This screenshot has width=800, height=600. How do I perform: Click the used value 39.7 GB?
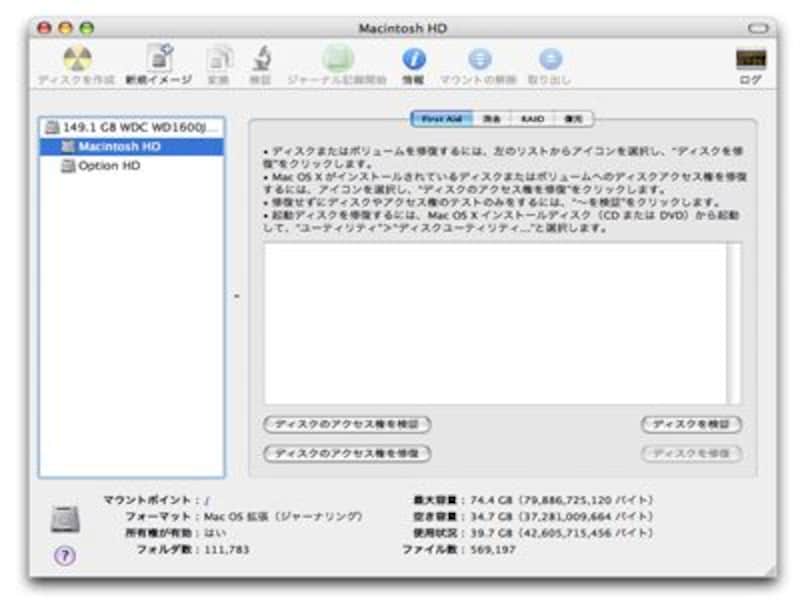click(x=491, y=533)
